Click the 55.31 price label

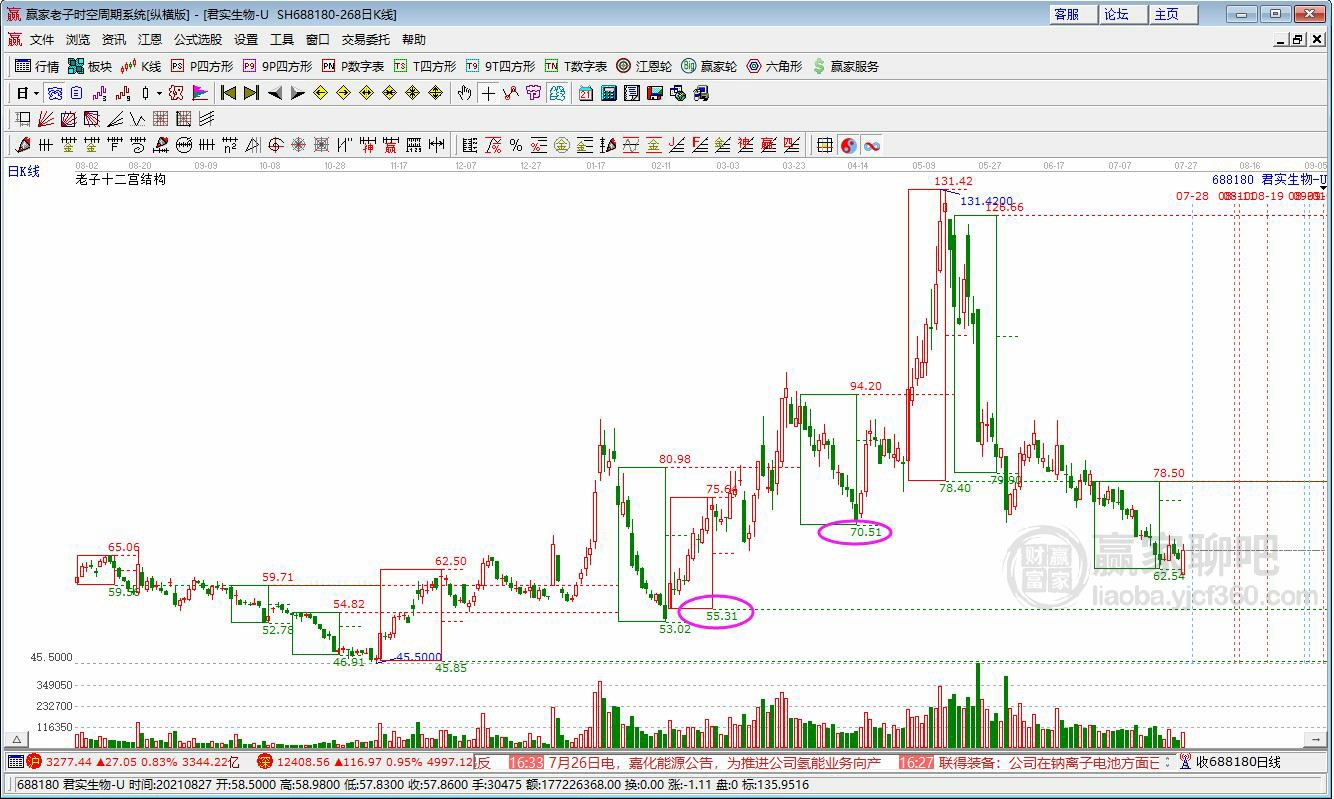click(722, 616)
